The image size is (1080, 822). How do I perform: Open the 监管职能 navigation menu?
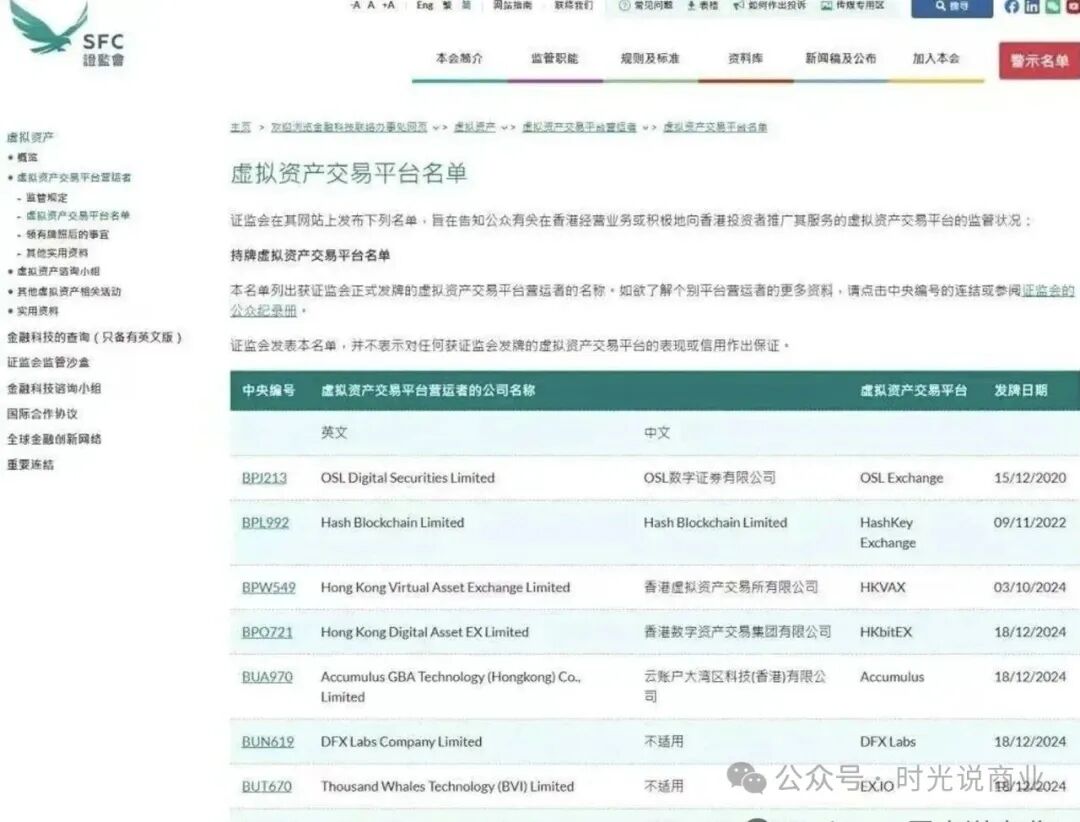click(x=555, y=58)
